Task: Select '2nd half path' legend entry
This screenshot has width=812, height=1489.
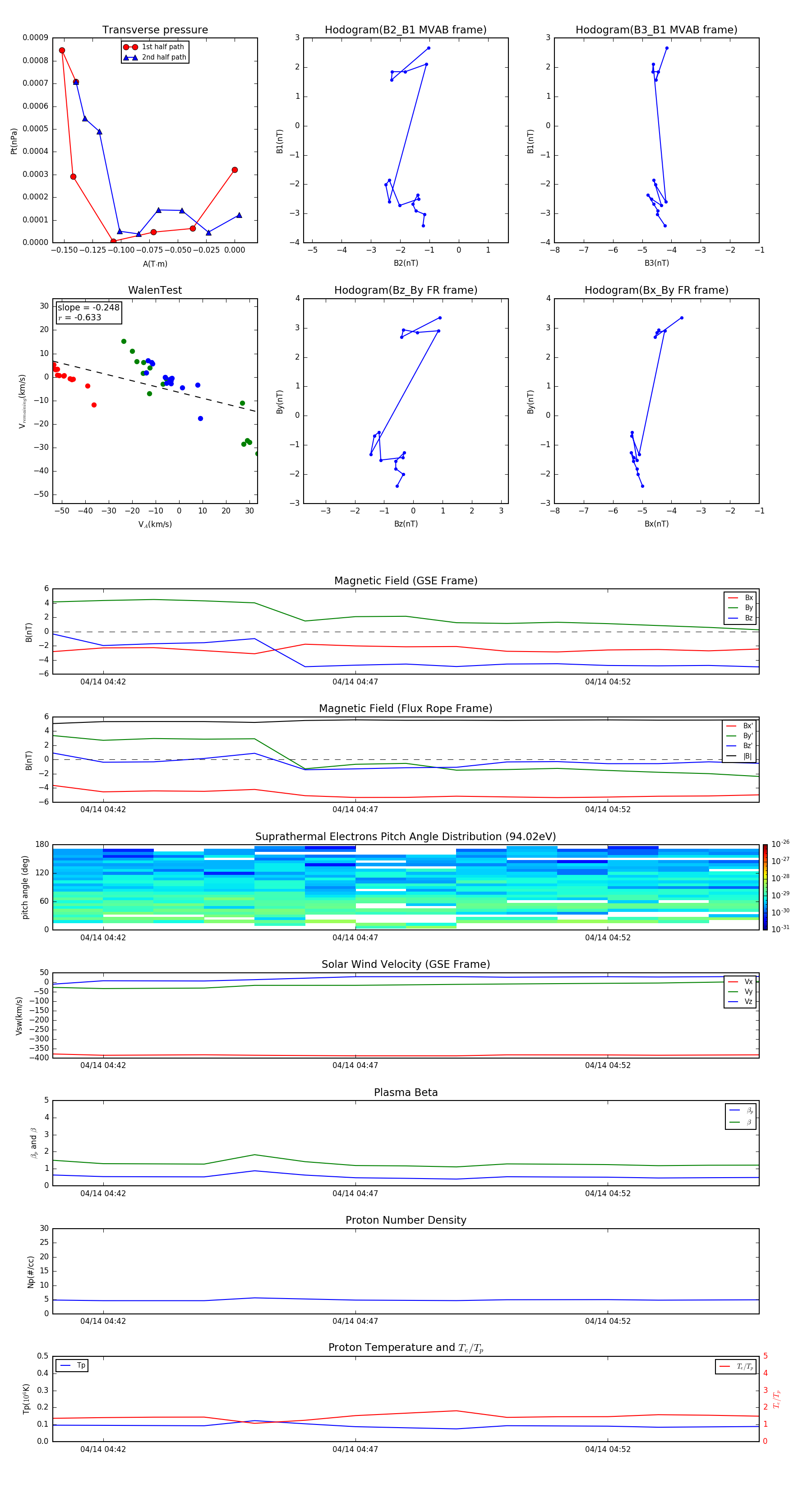Action: (155, 57)
